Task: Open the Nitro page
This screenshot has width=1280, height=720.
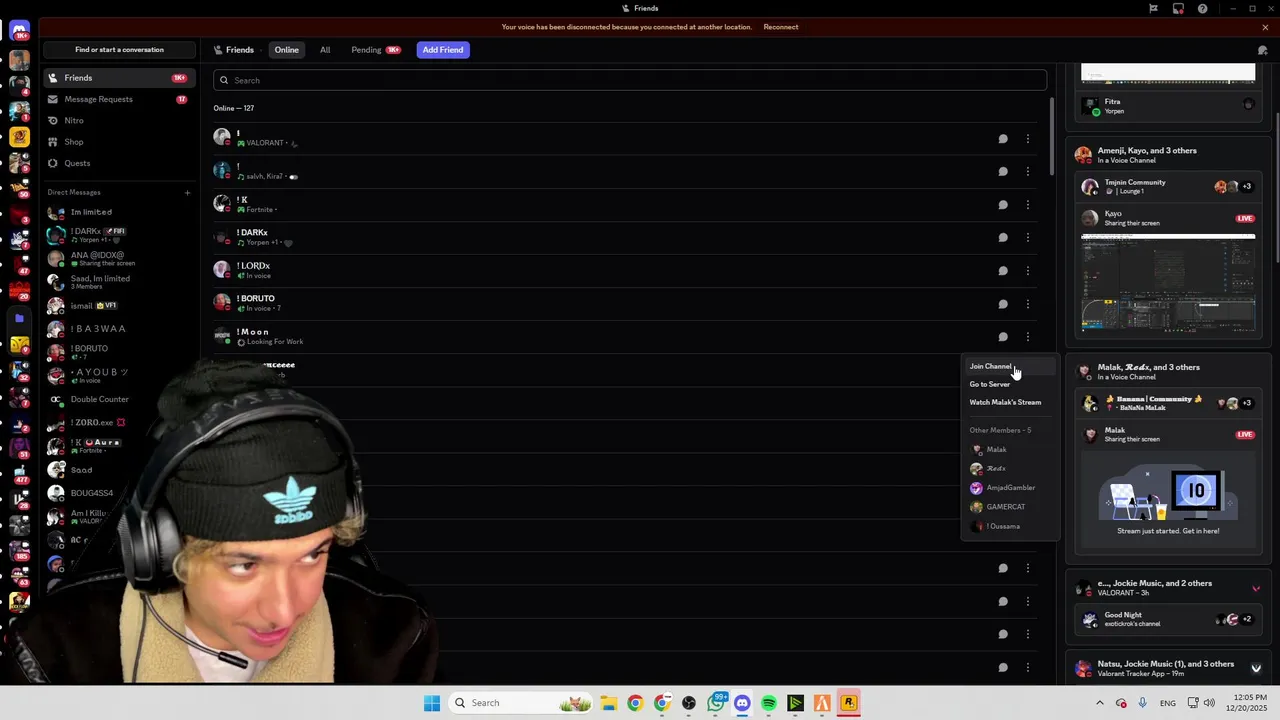Action: [118, 120]
